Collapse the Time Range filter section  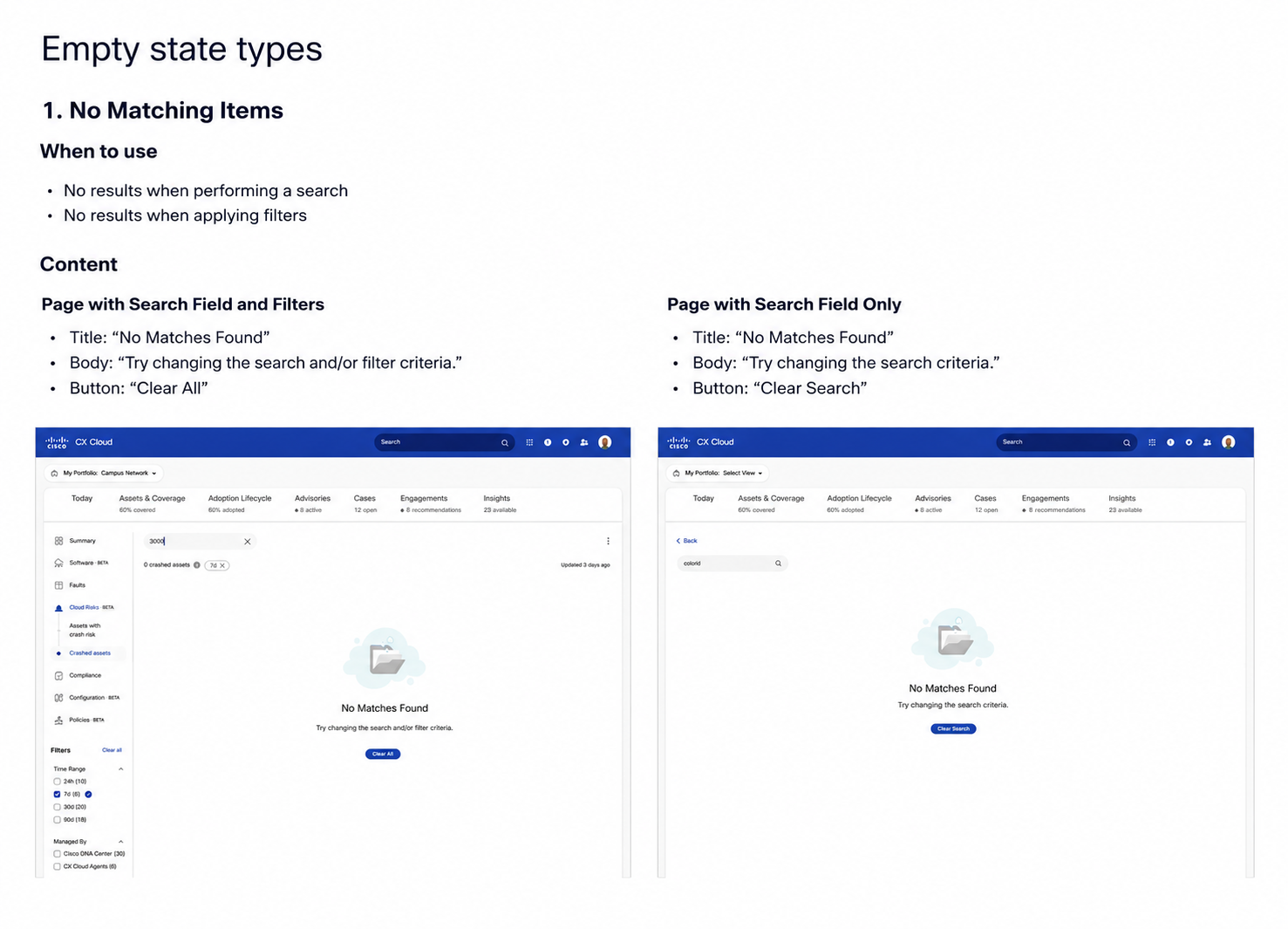[120, 769]
